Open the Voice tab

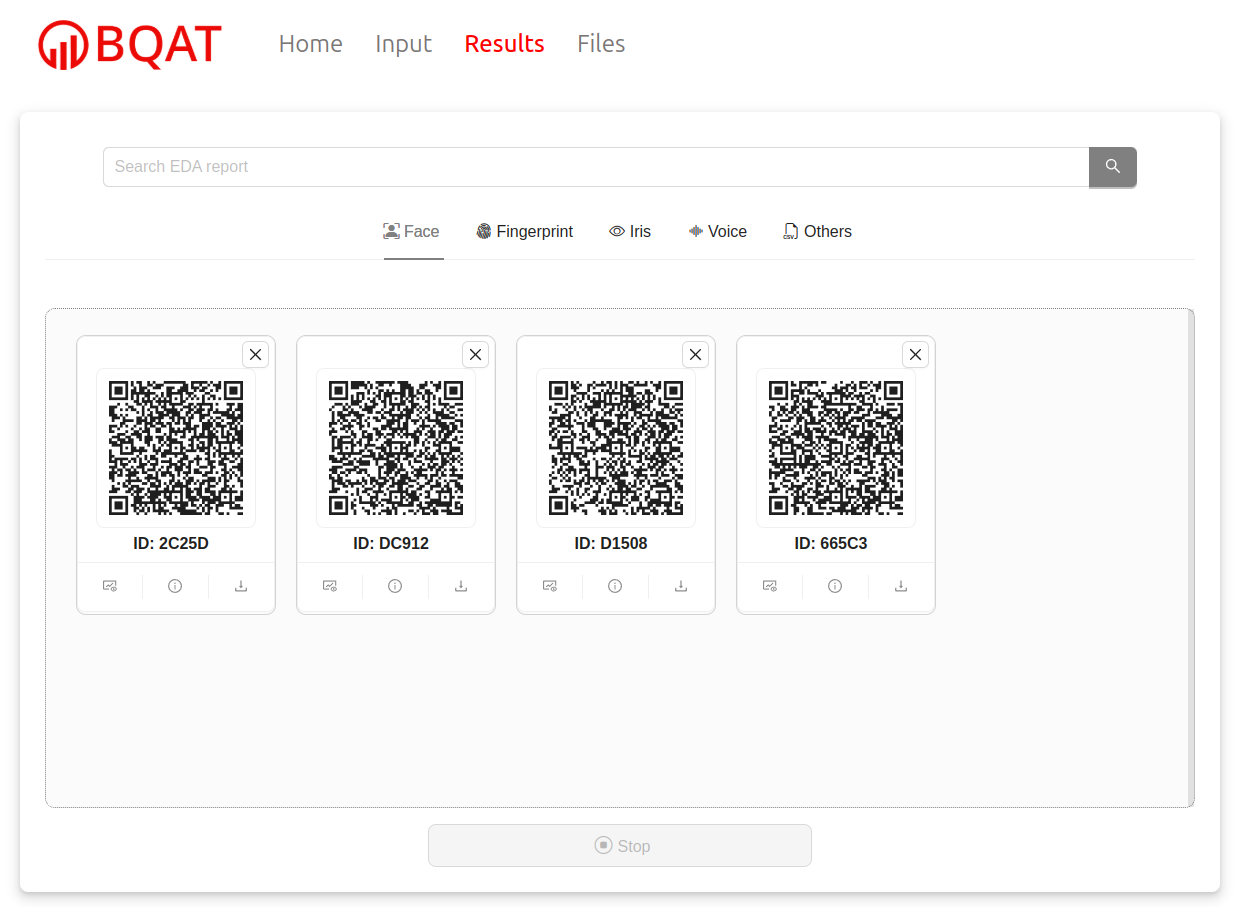pos(718,232)
